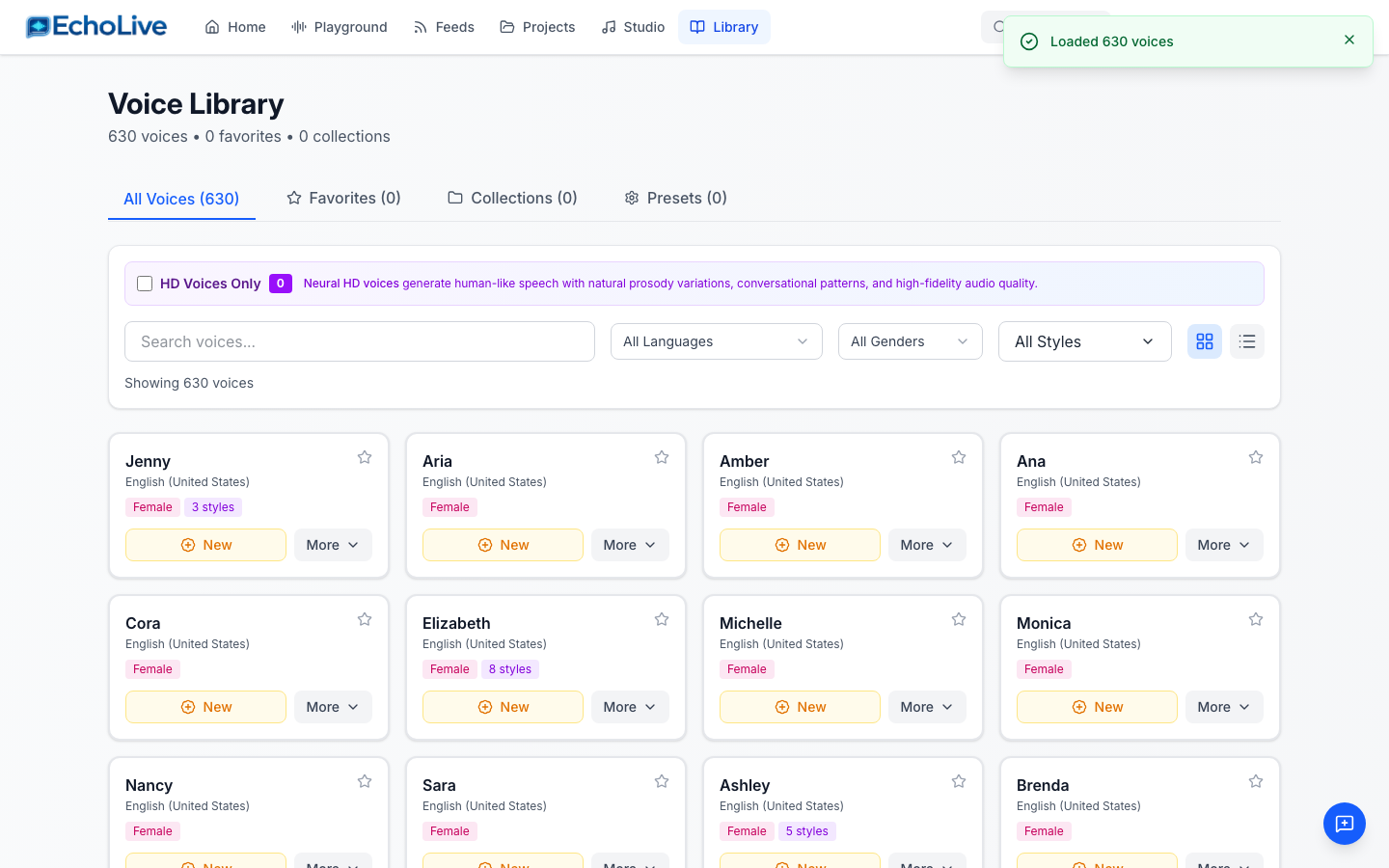Favorite the Jenny voice with the star
This screenshot has height=868, width=1389.
click(x=365, y=456)
